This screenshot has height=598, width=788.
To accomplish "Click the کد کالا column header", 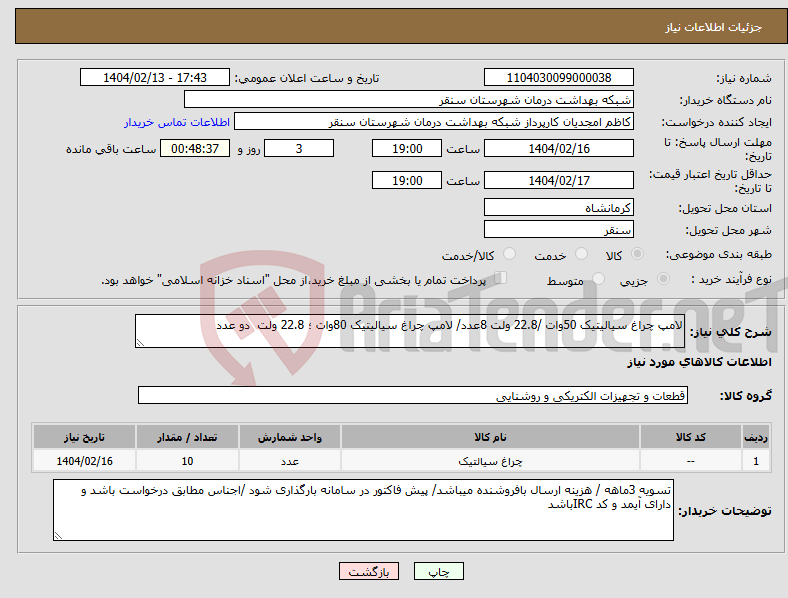I will [691, 437].
